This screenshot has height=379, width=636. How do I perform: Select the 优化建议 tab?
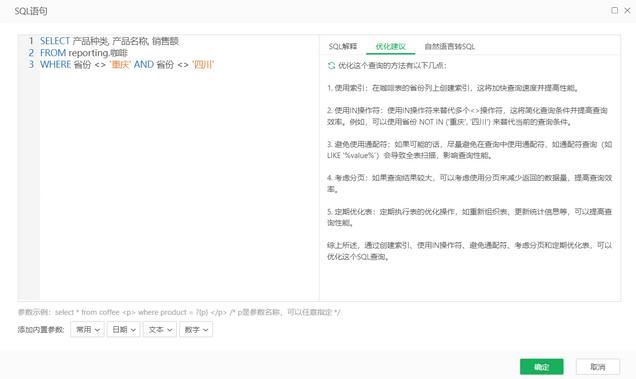pos(390,46)
